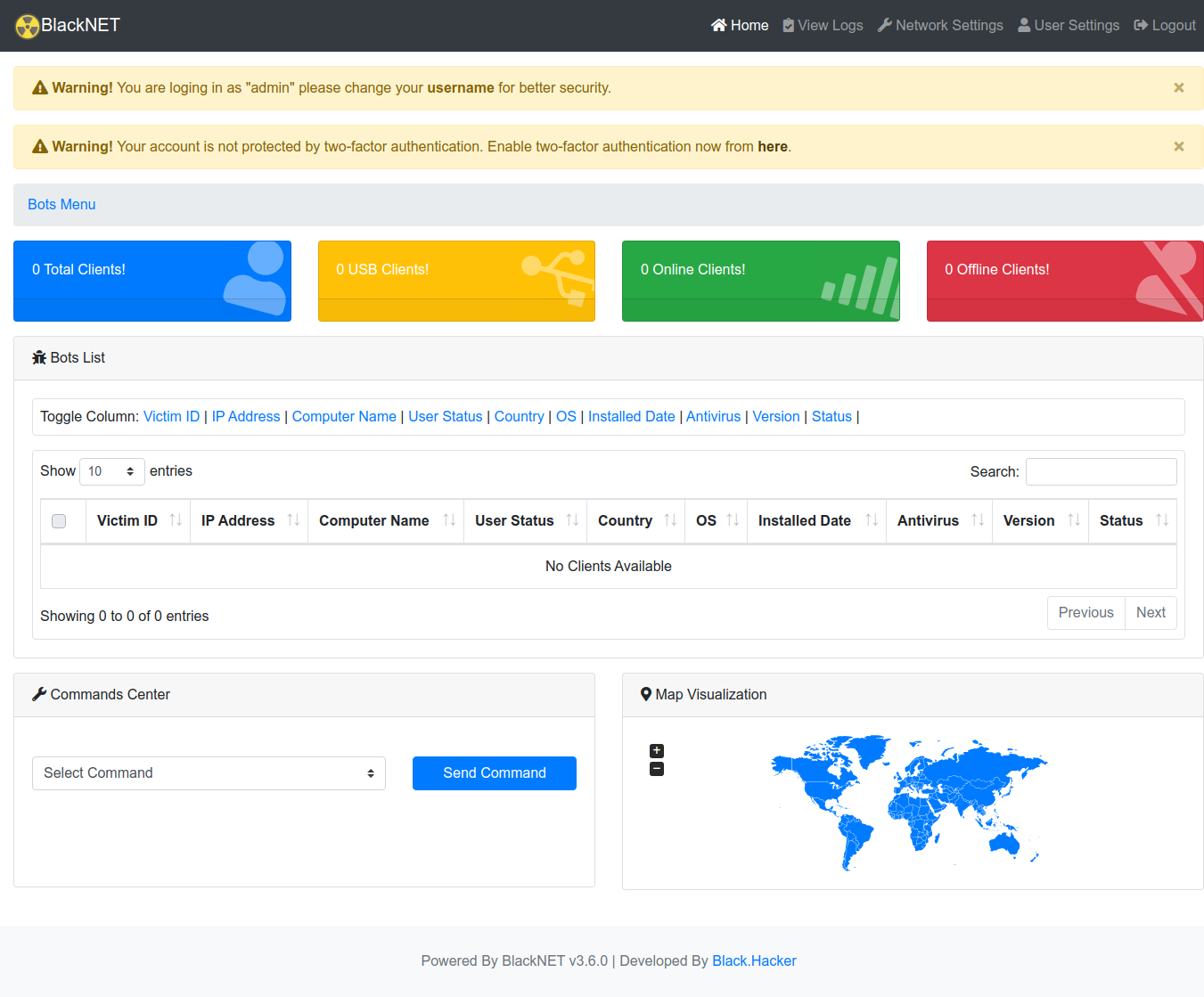Click the Next pagination button
Image resolution: width=1204 pixels, height=997 pixels.
click(1151, 613)
